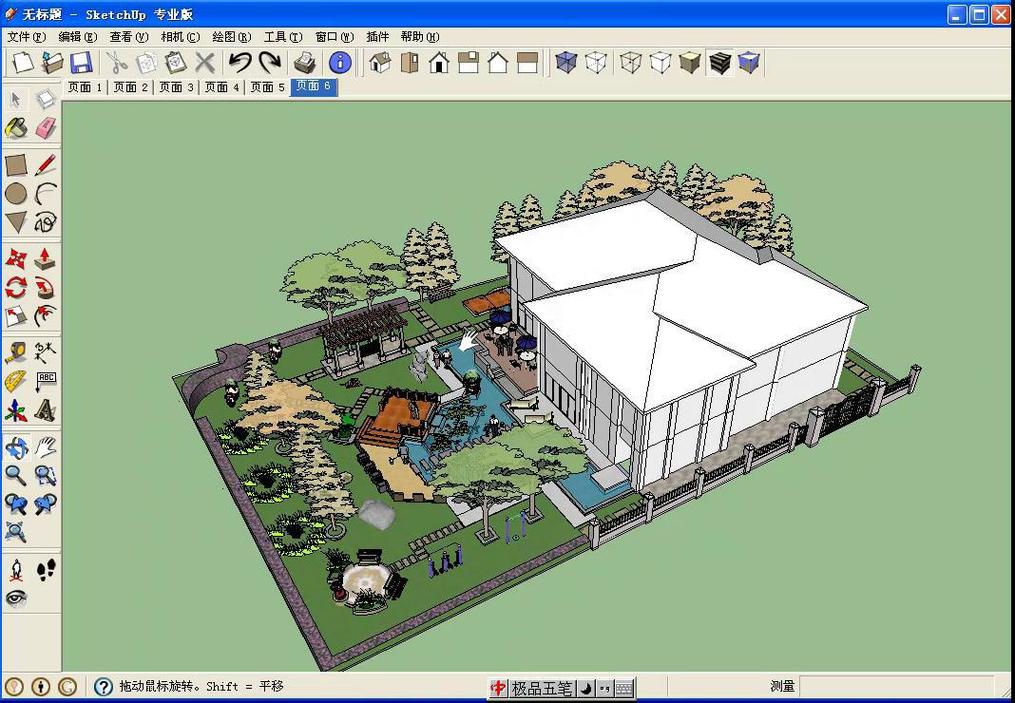The height and width of the screenshot is (703, 1015).
Task: Select the 3D Text tool
Action: point(45,410)
